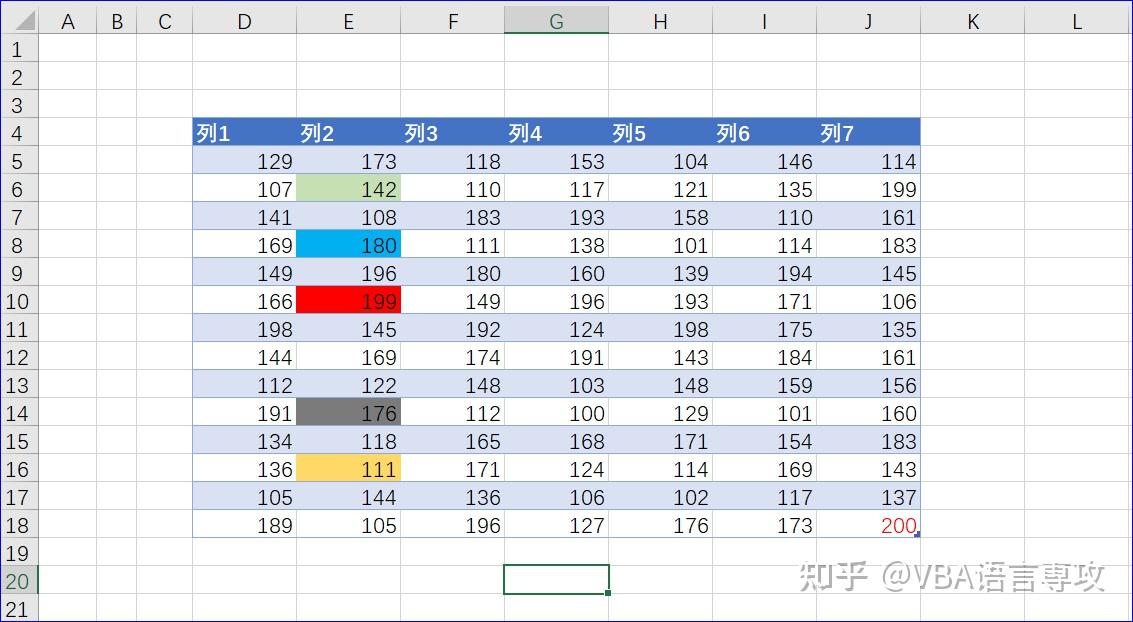Select cell G18 containing 127
This screenshot has height=622, width=1133.
[x=556, y=525]
